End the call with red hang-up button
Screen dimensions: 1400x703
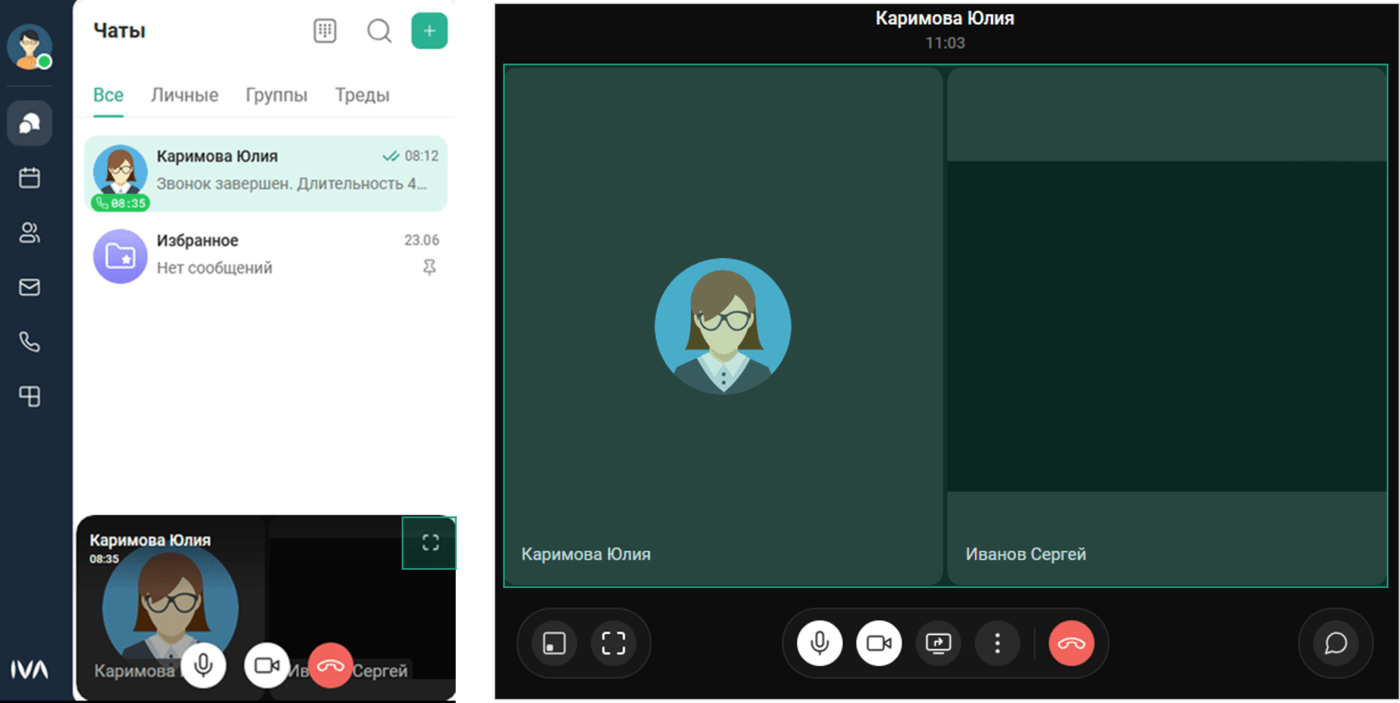(1071, 643)
